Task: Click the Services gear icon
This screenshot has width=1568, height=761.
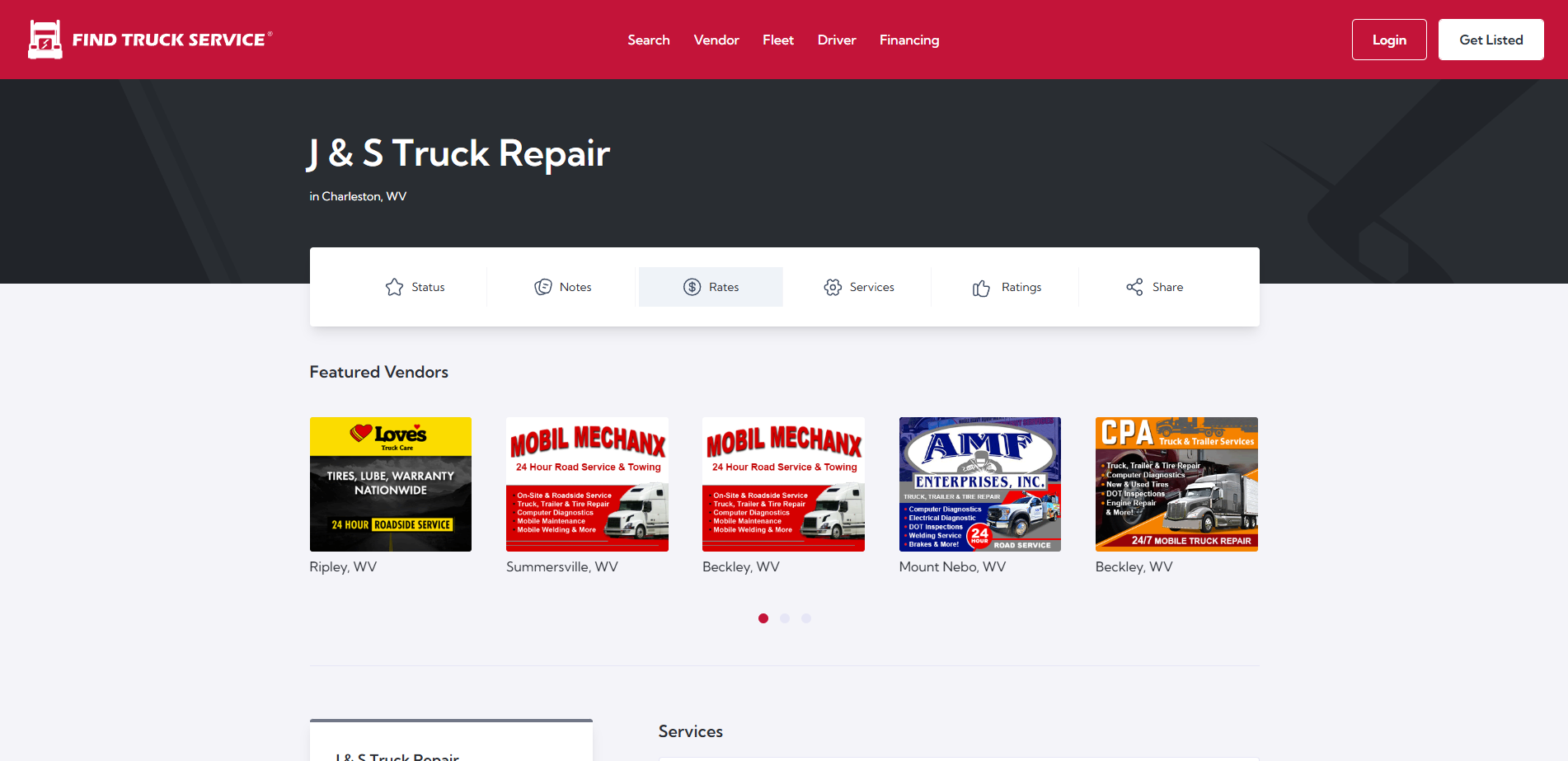Action: (833, 287)
